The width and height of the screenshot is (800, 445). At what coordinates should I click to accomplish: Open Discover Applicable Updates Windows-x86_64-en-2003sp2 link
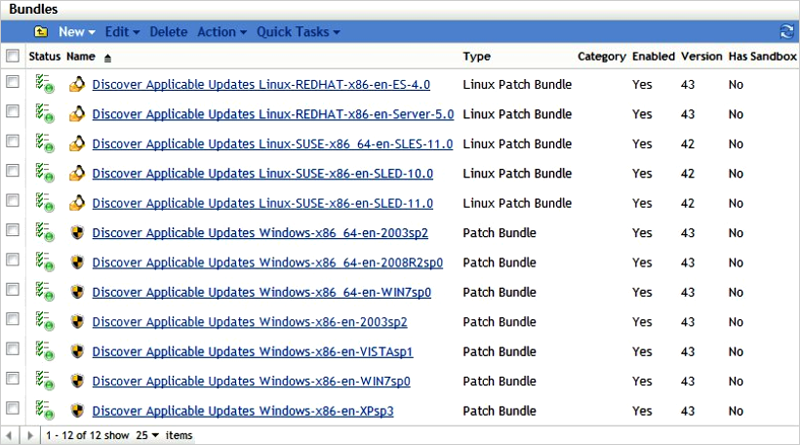coord(260,233)
